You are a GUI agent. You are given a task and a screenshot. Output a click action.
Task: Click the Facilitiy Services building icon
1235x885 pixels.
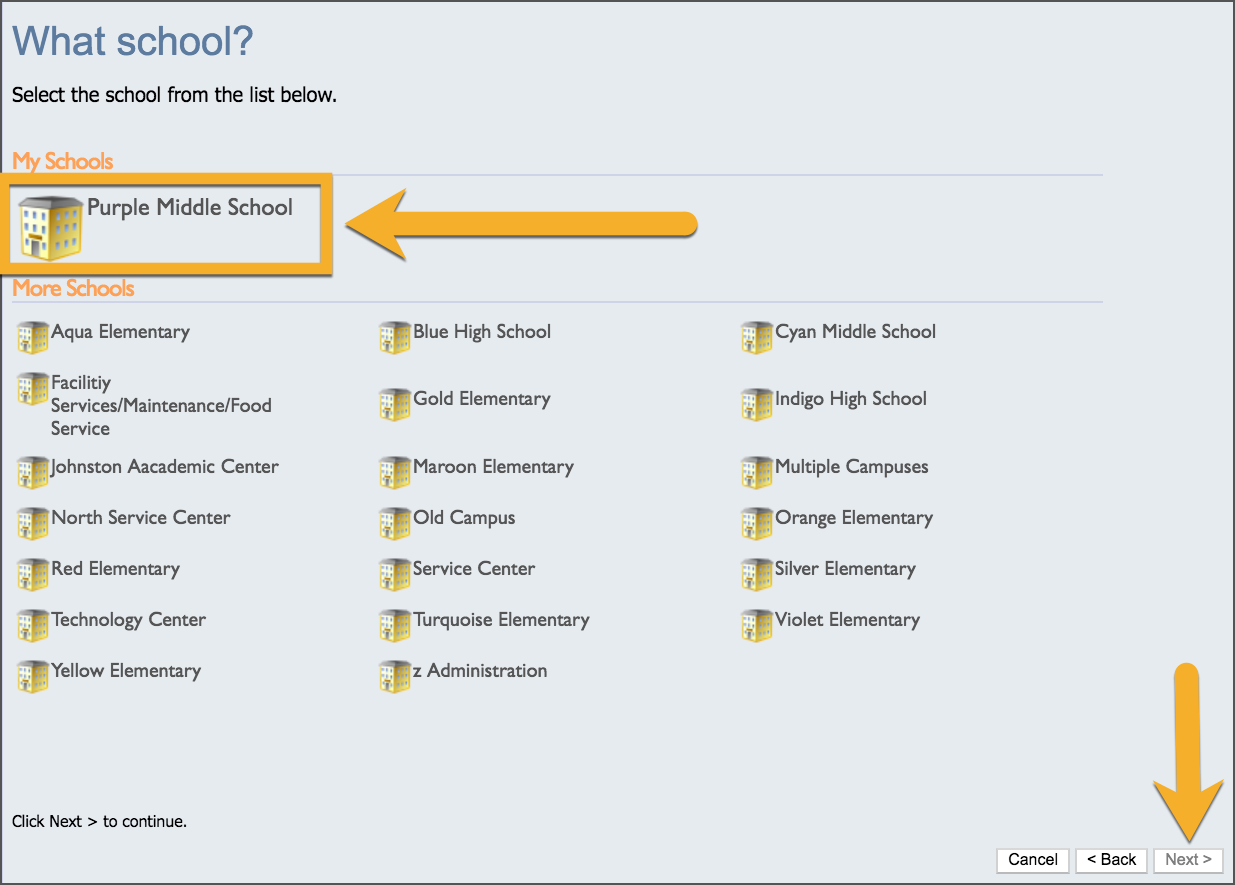(33, 389)
